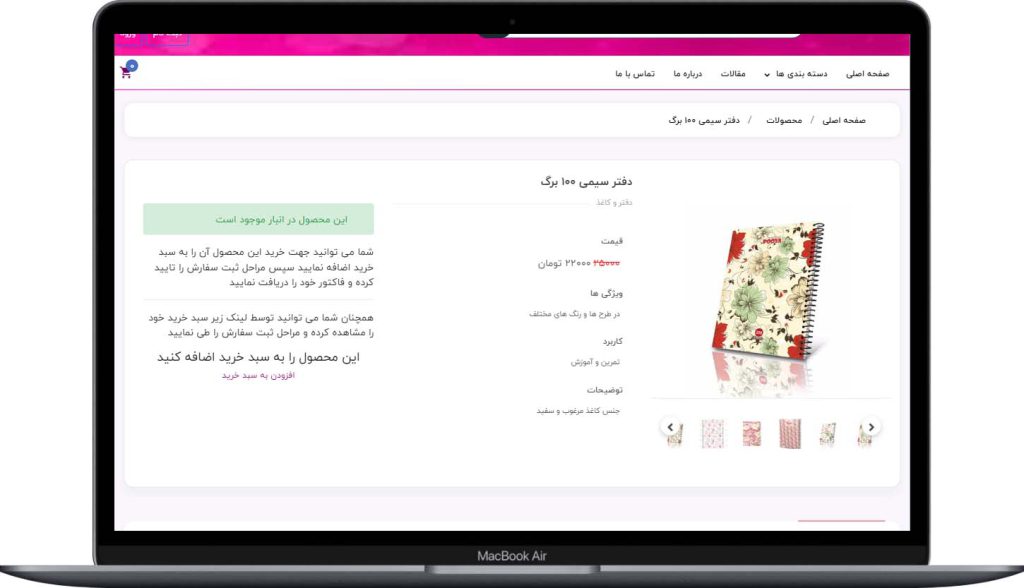Image resolution: width=1024 pixels, height=588 pixels.
Task: Open the shopping cart icon
Action: tap(128, 71)
